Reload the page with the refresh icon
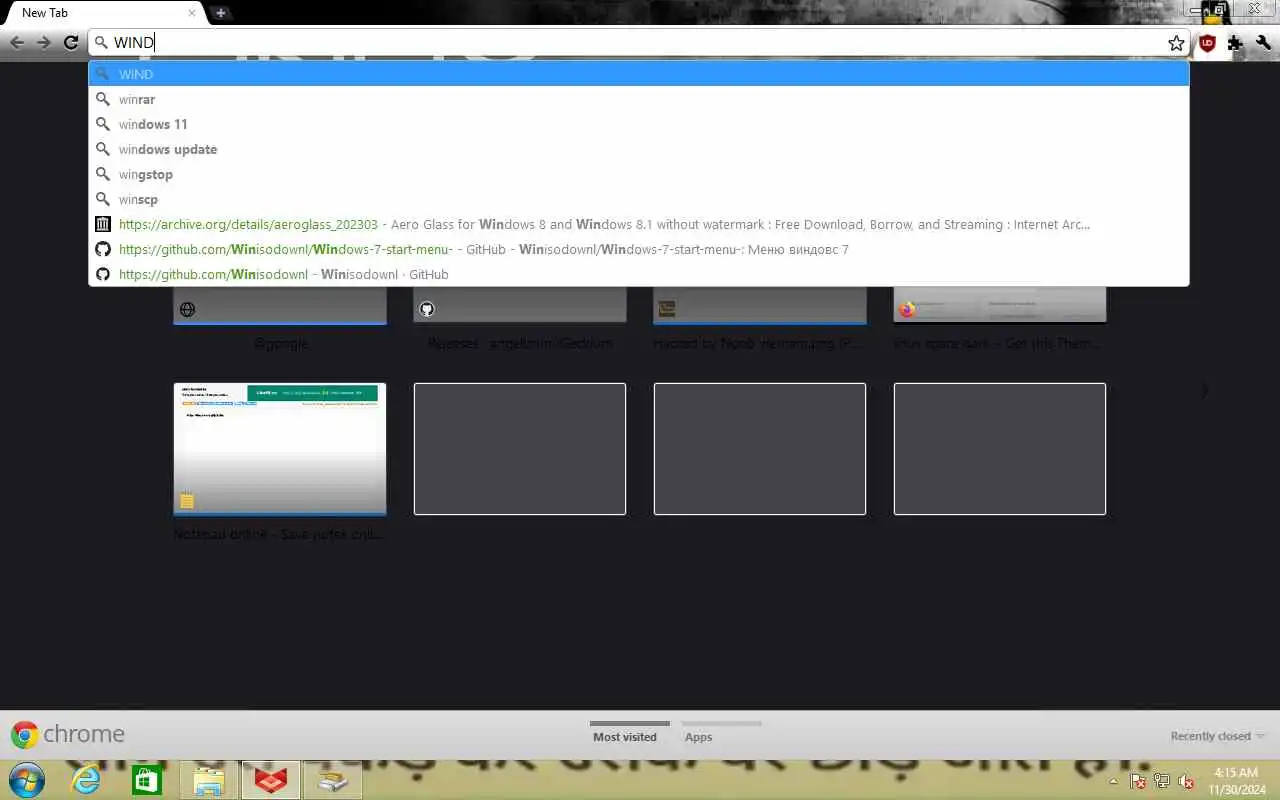The image size is (1280, 800). tap(70, 42)
